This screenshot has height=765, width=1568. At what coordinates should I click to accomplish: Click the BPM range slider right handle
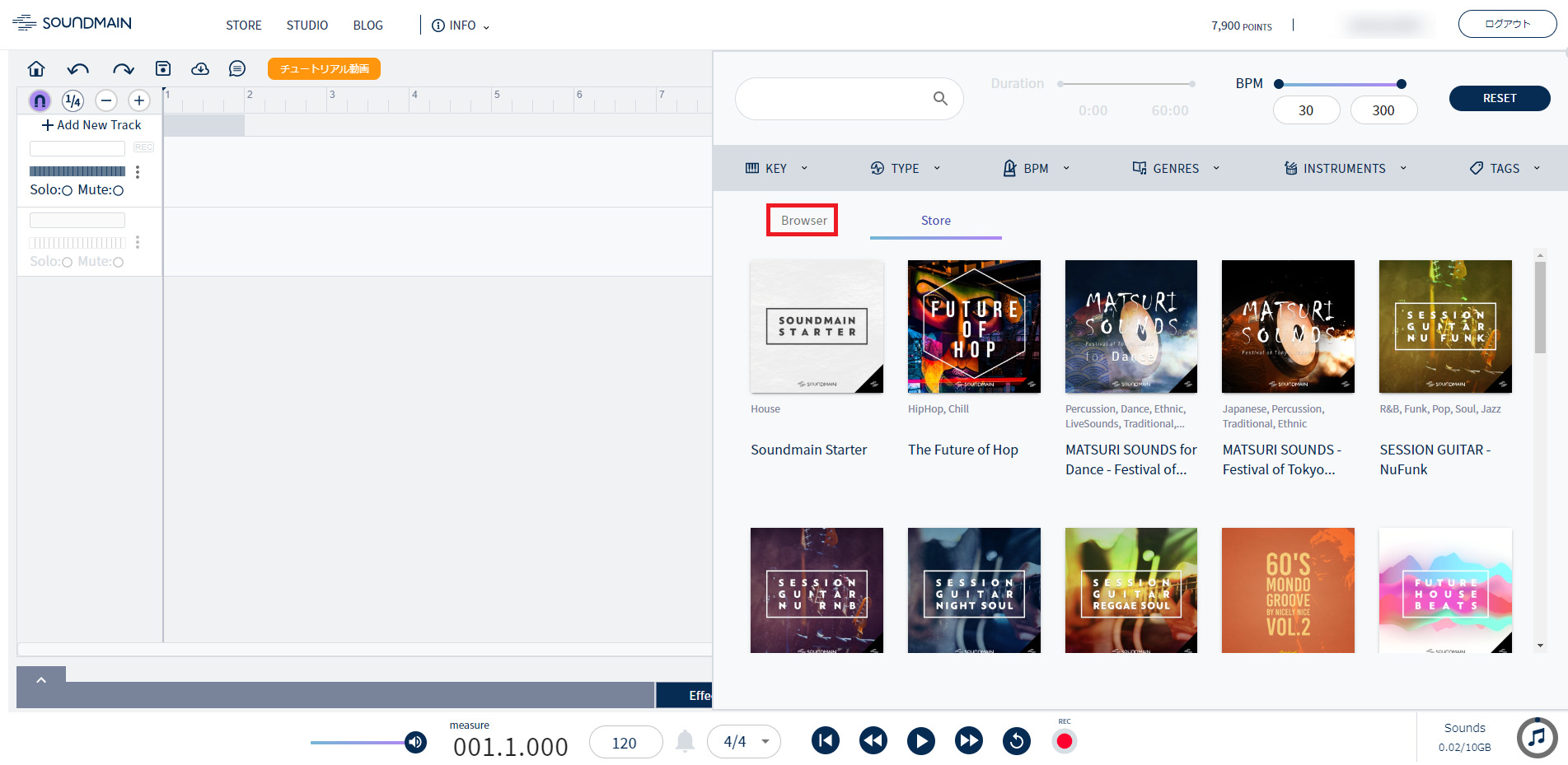(x=1402, y=84)
